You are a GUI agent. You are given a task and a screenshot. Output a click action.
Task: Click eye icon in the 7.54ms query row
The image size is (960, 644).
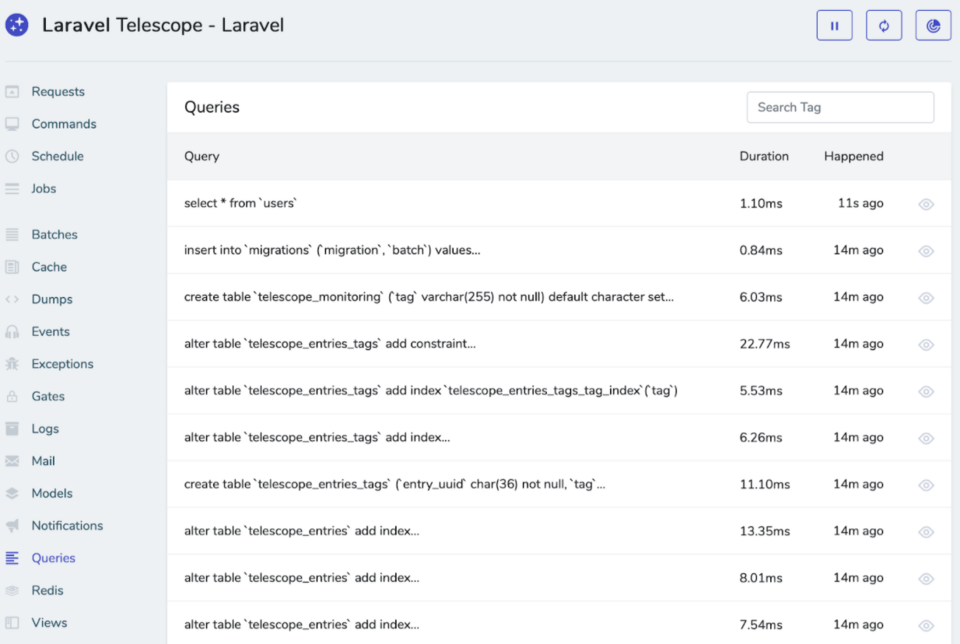pos(926,626)
